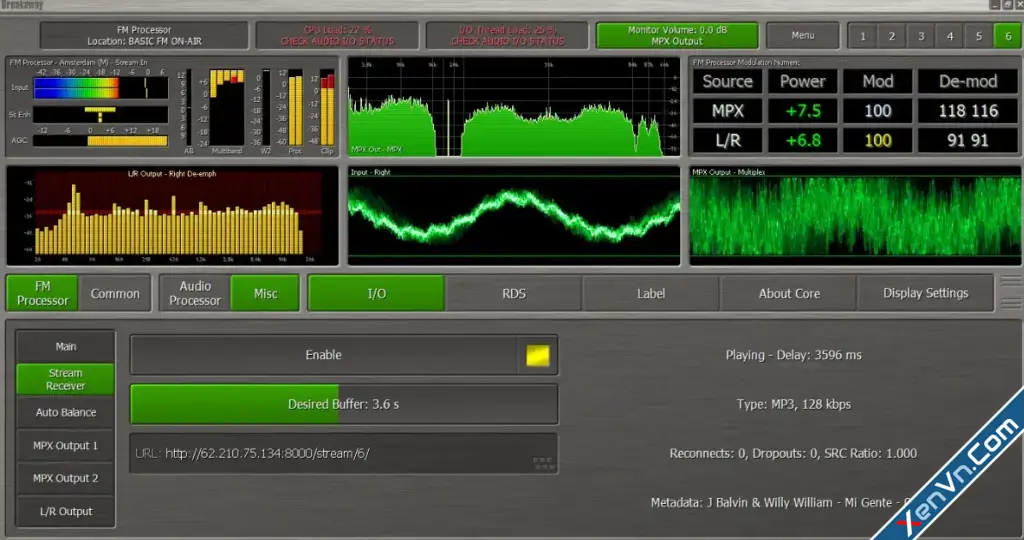The width and height of the screenshot is (1024, 540).
Task: Click the L/R Output Right De-emph spectrum
Action: (172, 215)
